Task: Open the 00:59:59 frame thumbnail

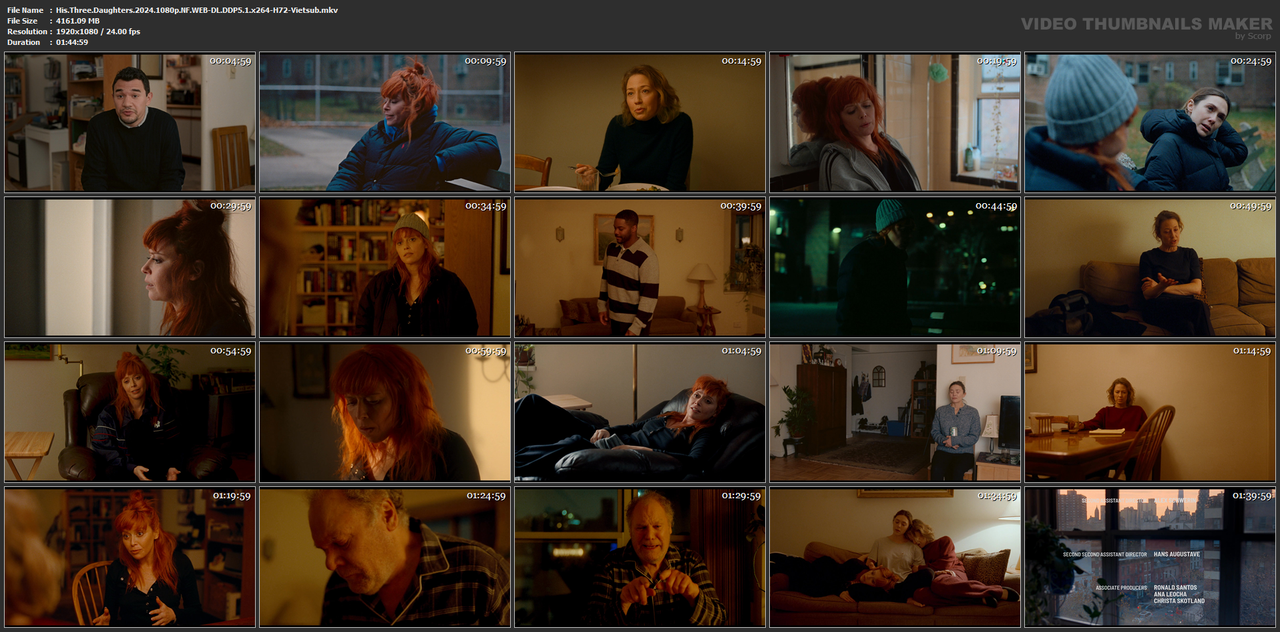Action: point(385,412)
